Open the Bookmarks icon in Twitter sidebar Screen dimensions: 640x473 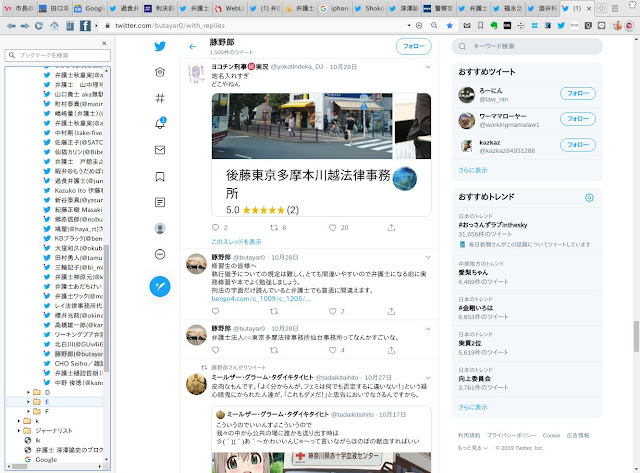[x=160, y=176]
